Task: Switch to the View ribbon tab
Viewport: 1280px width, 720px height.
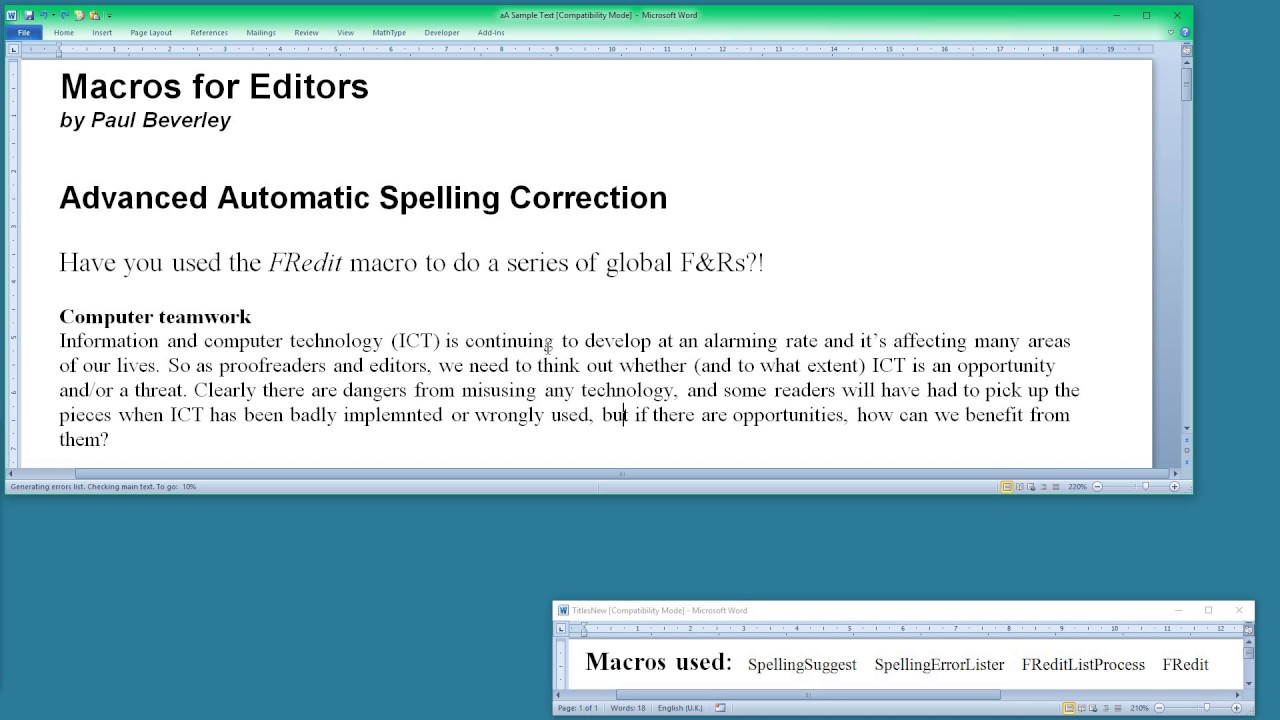Action: click(345, 32)
